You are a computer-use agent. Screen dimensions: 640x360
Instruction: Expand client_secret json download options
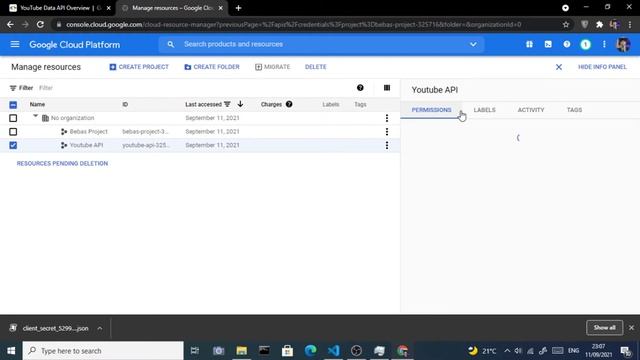pos(100,328)
